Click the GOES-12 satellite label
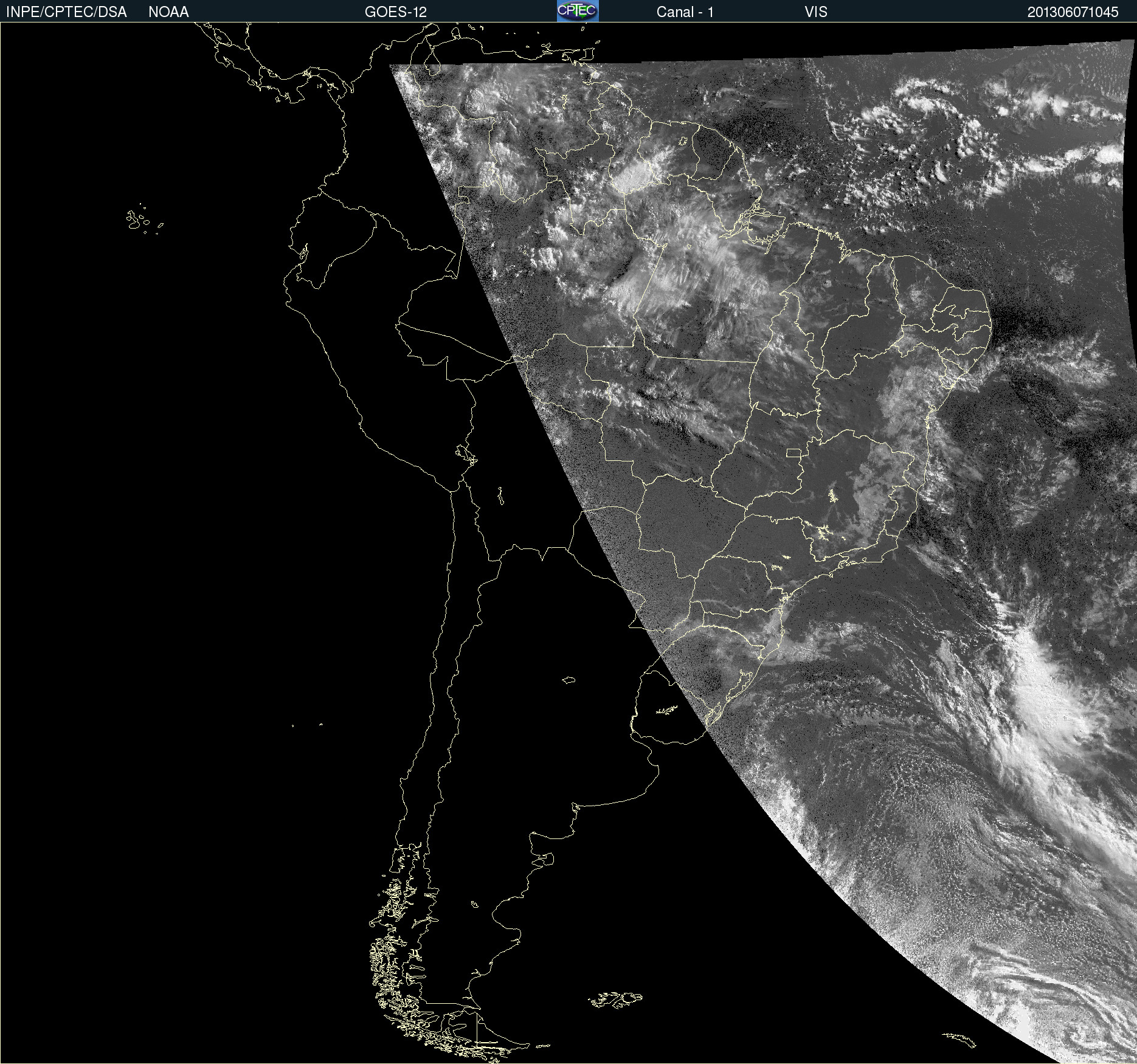The width and height of the screenshot is (1137, 1064). [396, 12]
